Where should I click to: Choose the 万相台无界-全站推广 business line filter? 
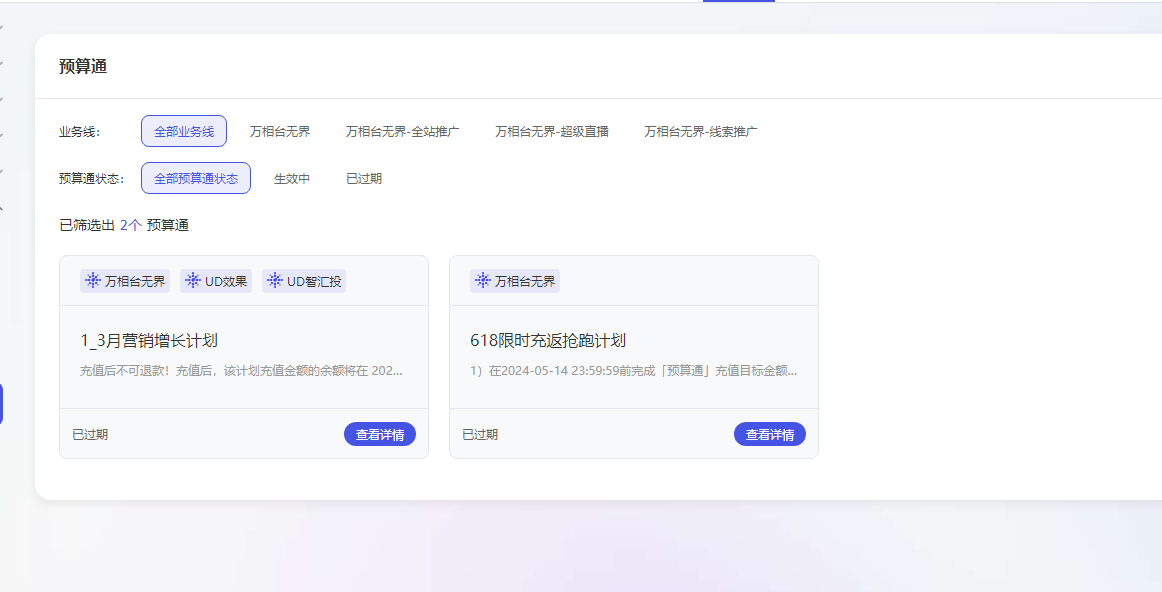(402, 131)
